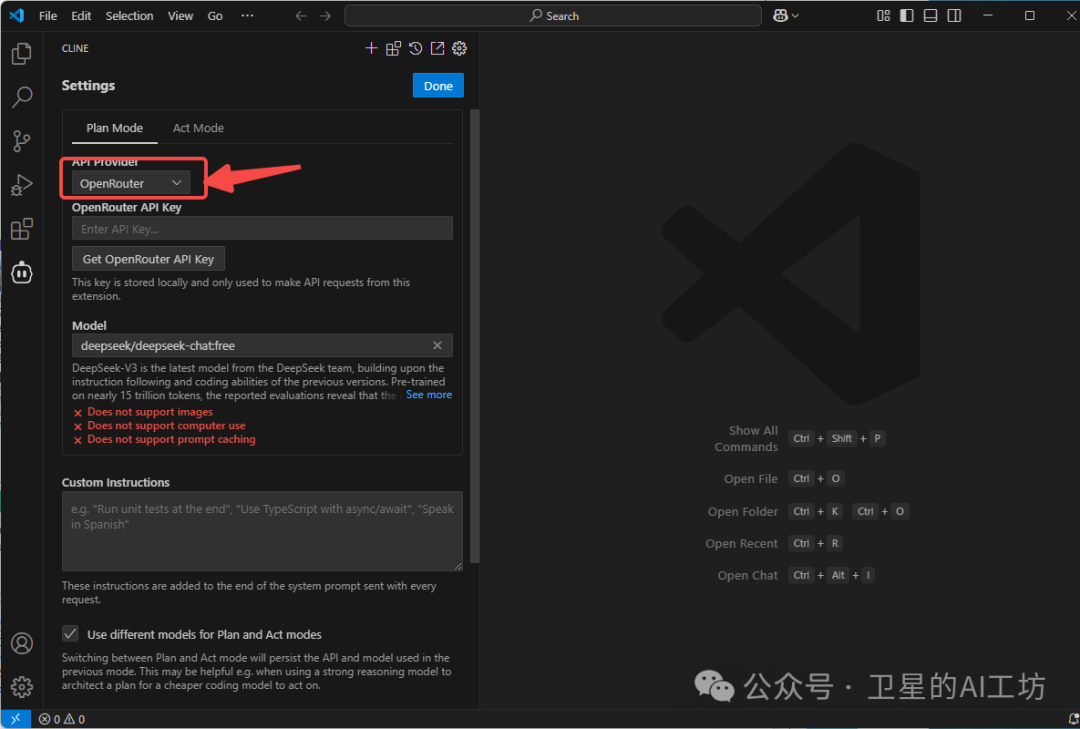This screenshot has height=729, width=1080.
Task: Switch to the Act Mode tab
Action: point(198,128)
